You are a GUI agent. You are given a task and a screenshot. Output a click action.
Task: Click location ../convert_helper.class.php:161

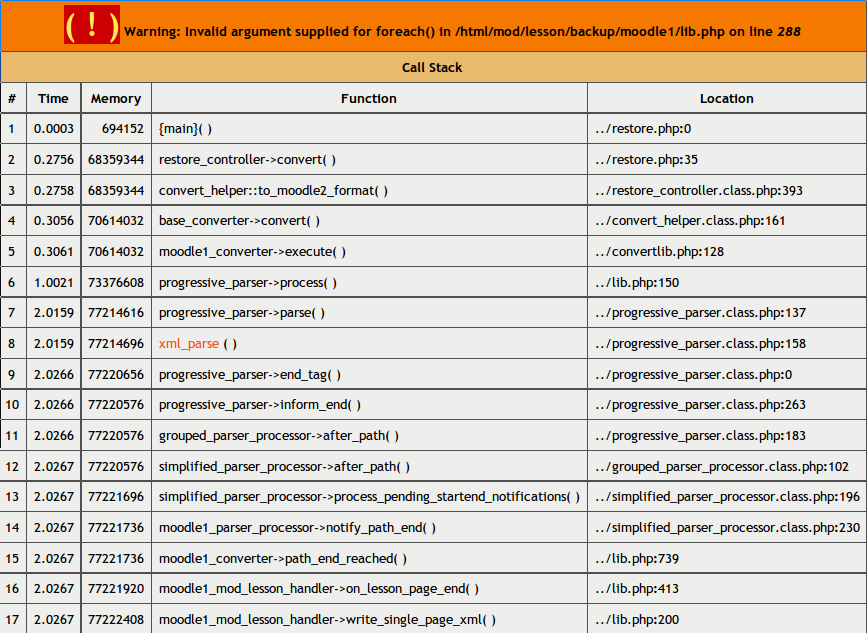point(690,221)
